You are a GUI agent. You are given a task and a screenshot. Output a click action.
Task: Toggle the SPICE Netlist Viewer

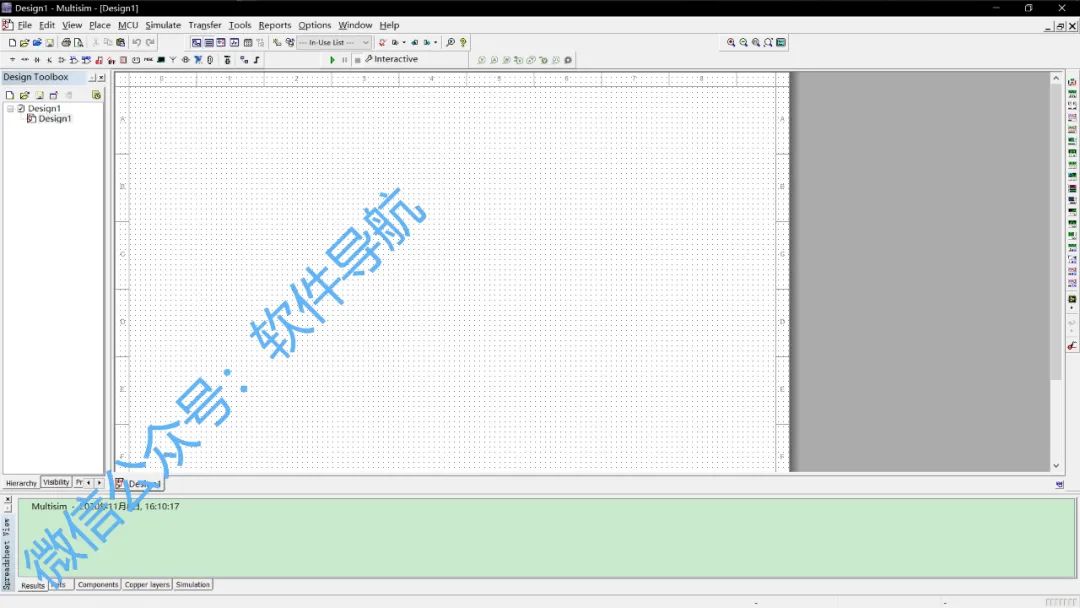click(221, 43)
